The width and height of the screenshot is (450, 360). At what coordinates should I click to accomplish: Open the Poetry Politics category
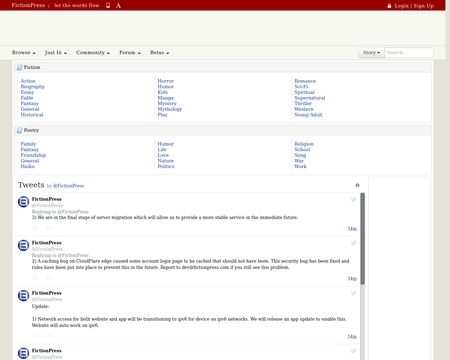pyautogui.click(x=166, y=166)
